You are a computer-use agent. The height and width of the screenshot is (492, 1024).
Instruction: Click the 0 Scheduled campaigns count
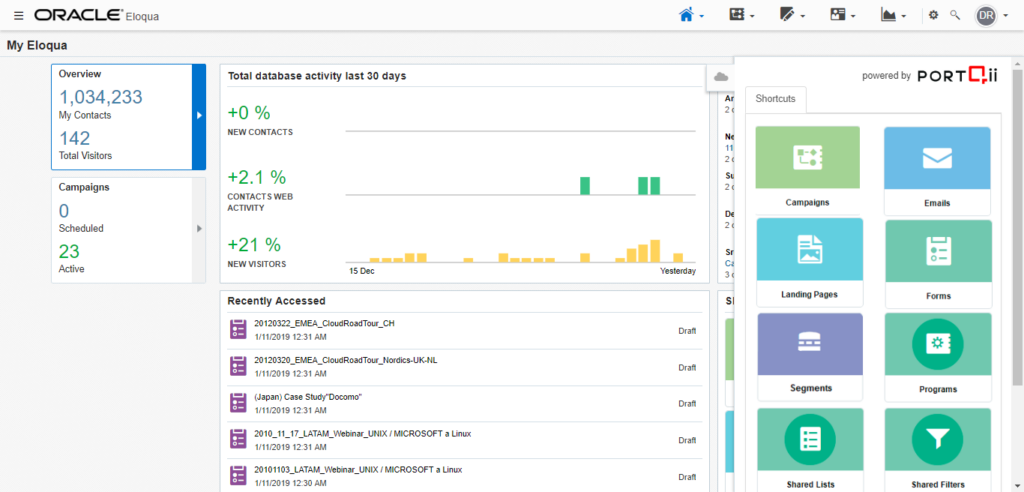(x=64, y=211)
